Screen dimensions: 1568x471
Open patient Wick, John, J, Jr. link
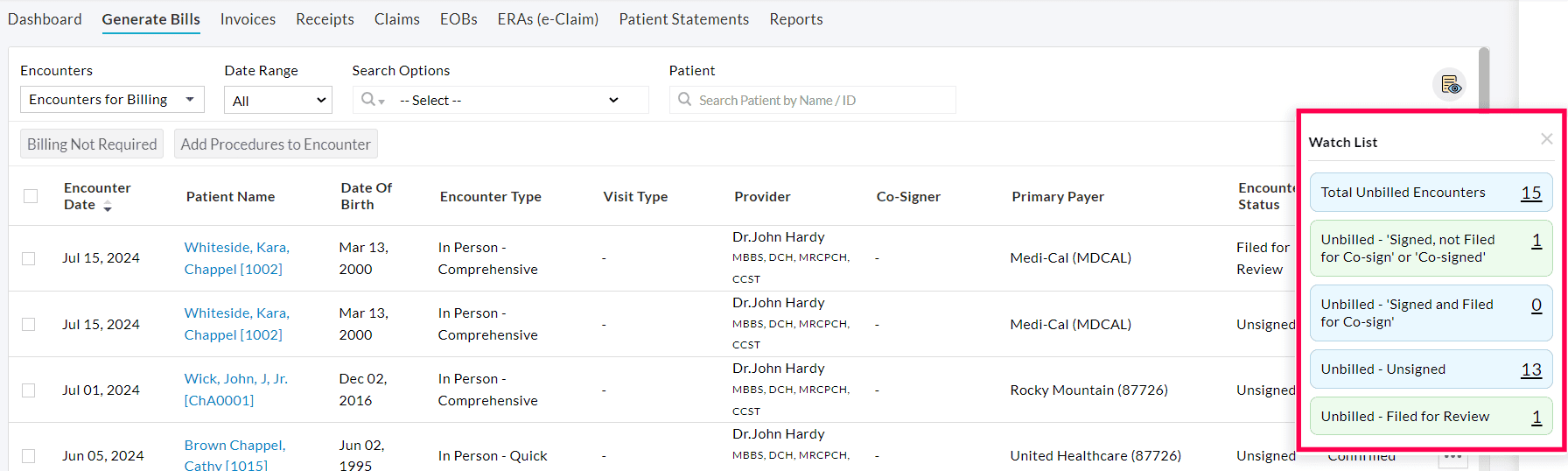(235, 379)
